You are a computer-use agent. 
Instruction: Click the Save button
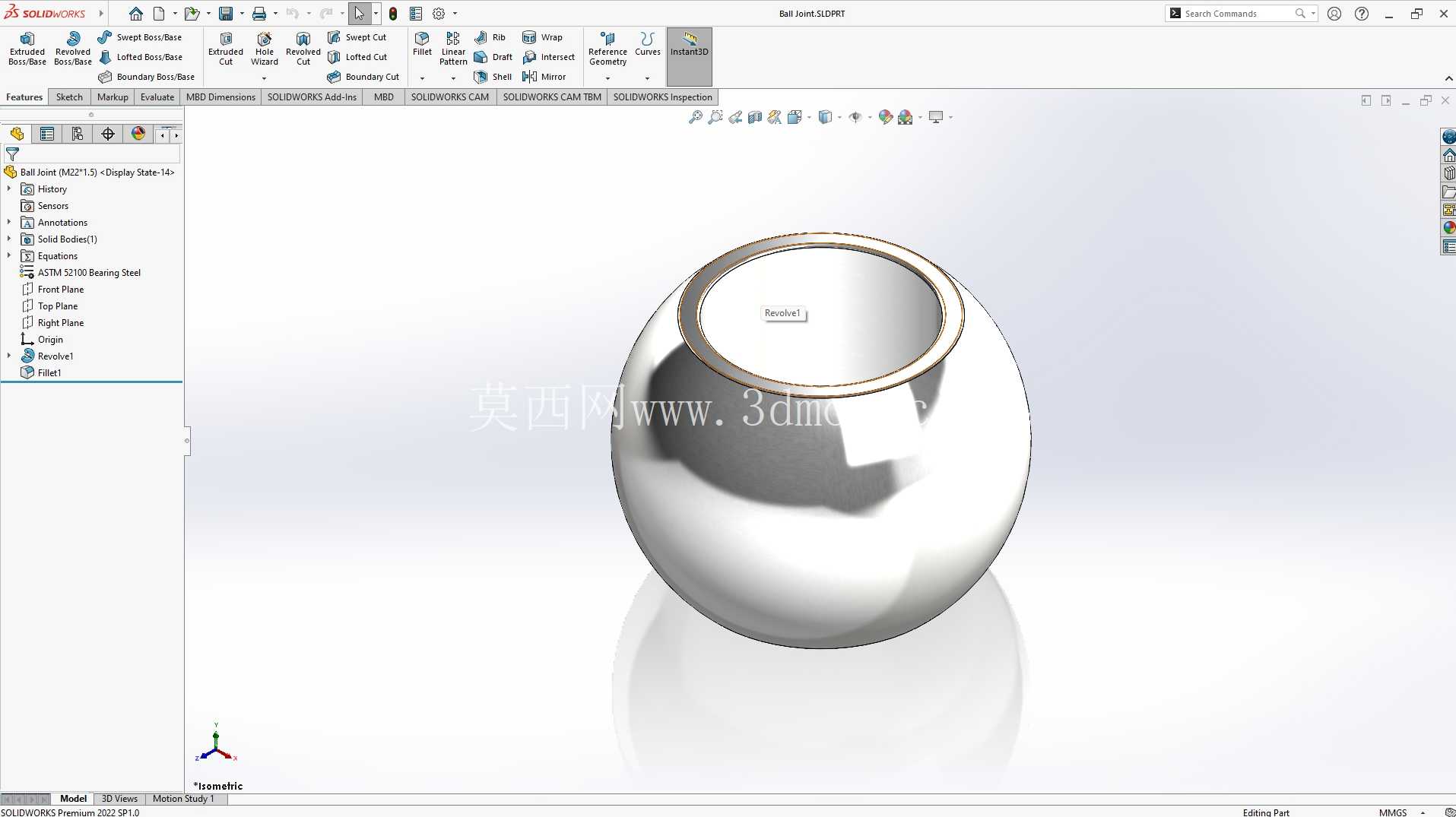226,14
